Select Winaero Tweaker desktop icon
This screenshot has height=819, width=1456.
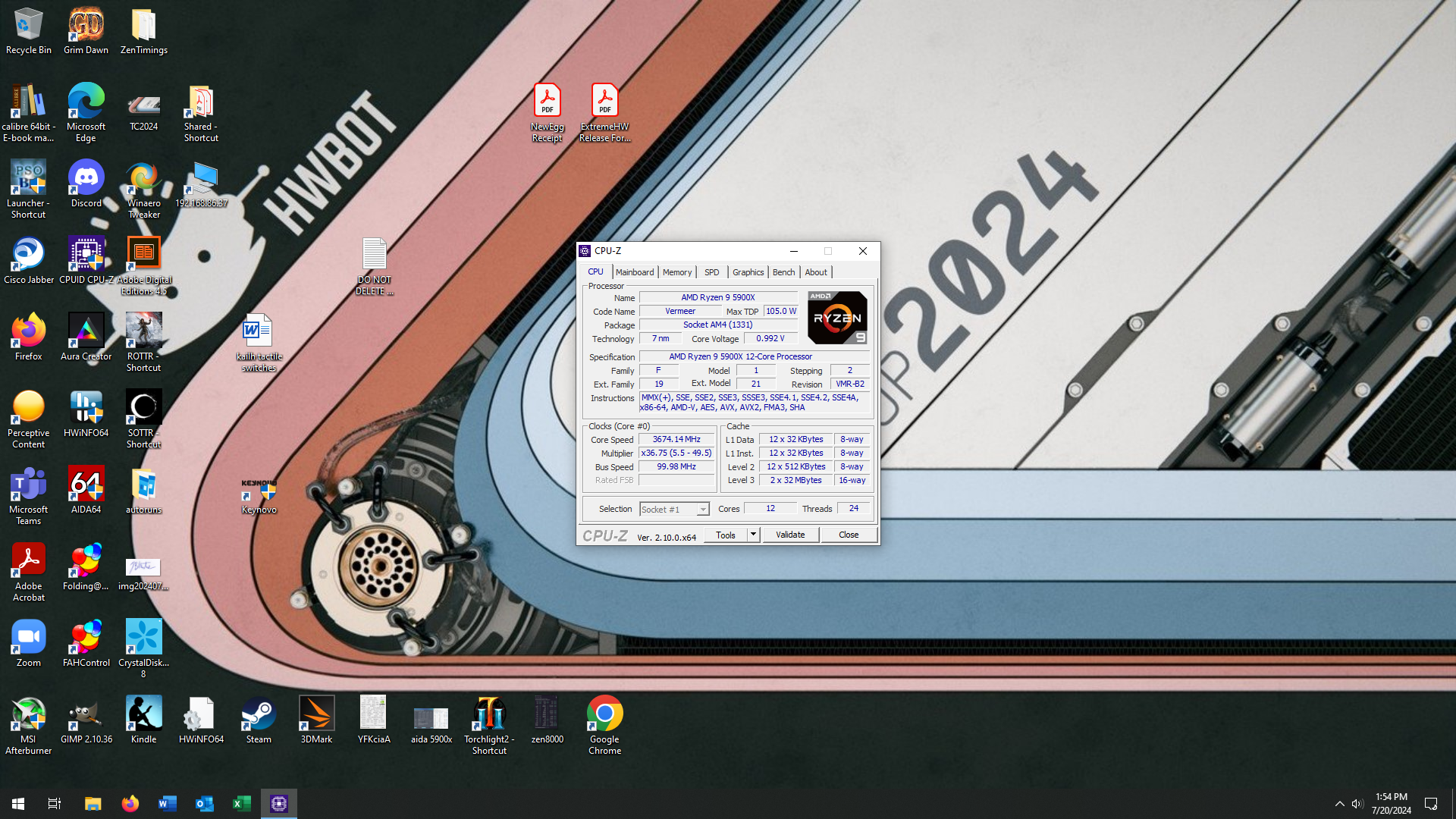pos(143,189)
